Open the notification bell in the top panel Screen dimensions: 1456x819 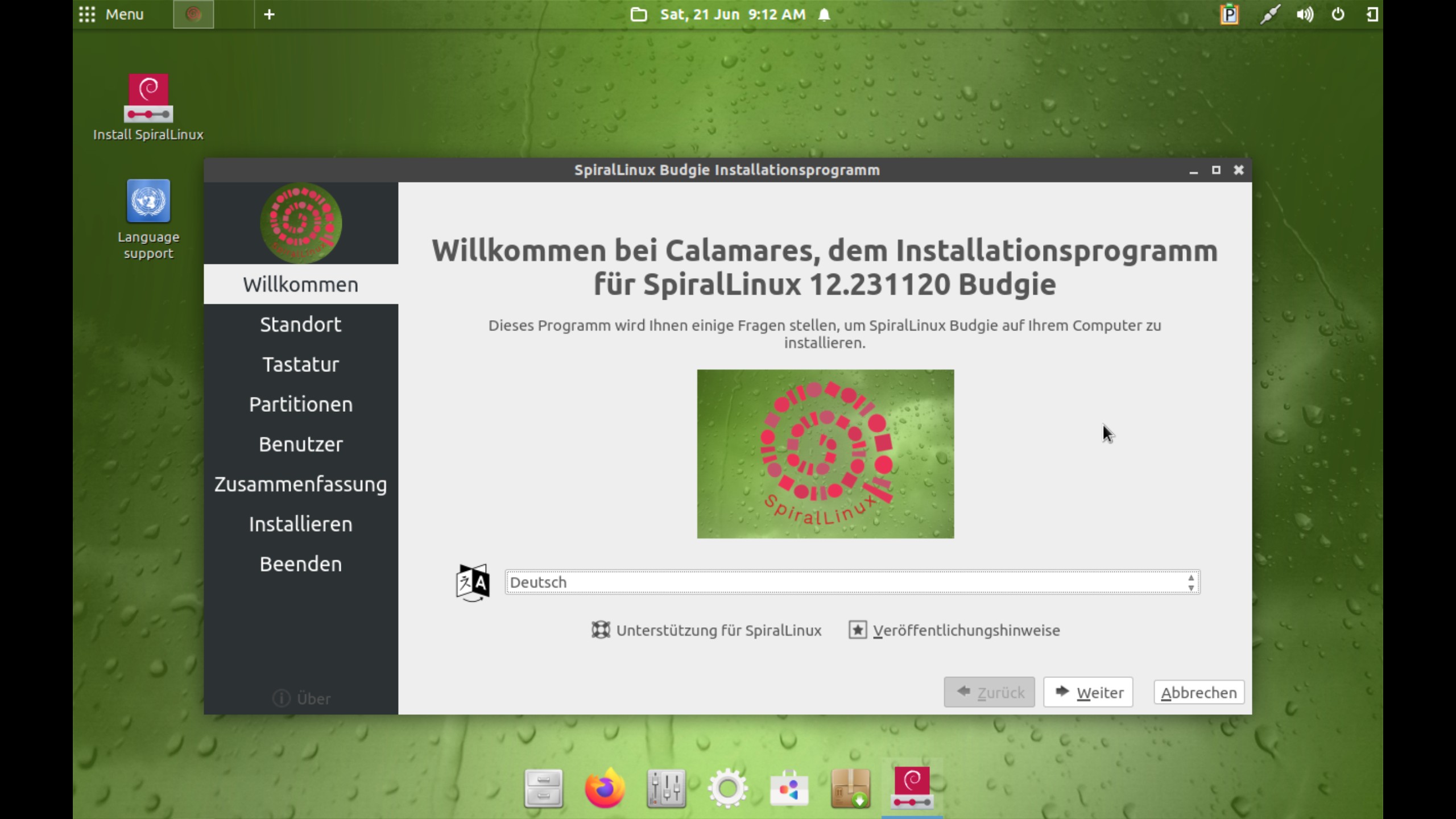click(824, 14)
